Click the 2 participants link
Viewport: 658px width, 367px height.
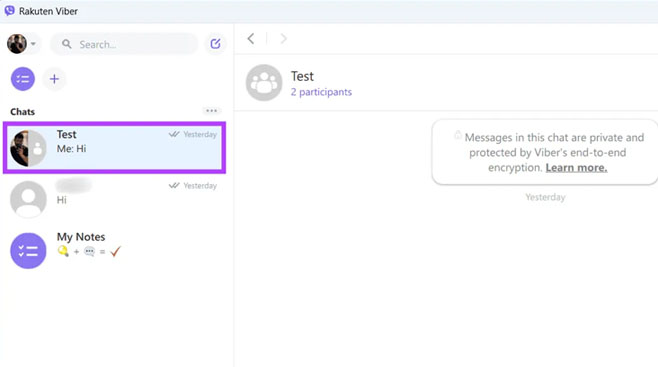click(321, 92)
